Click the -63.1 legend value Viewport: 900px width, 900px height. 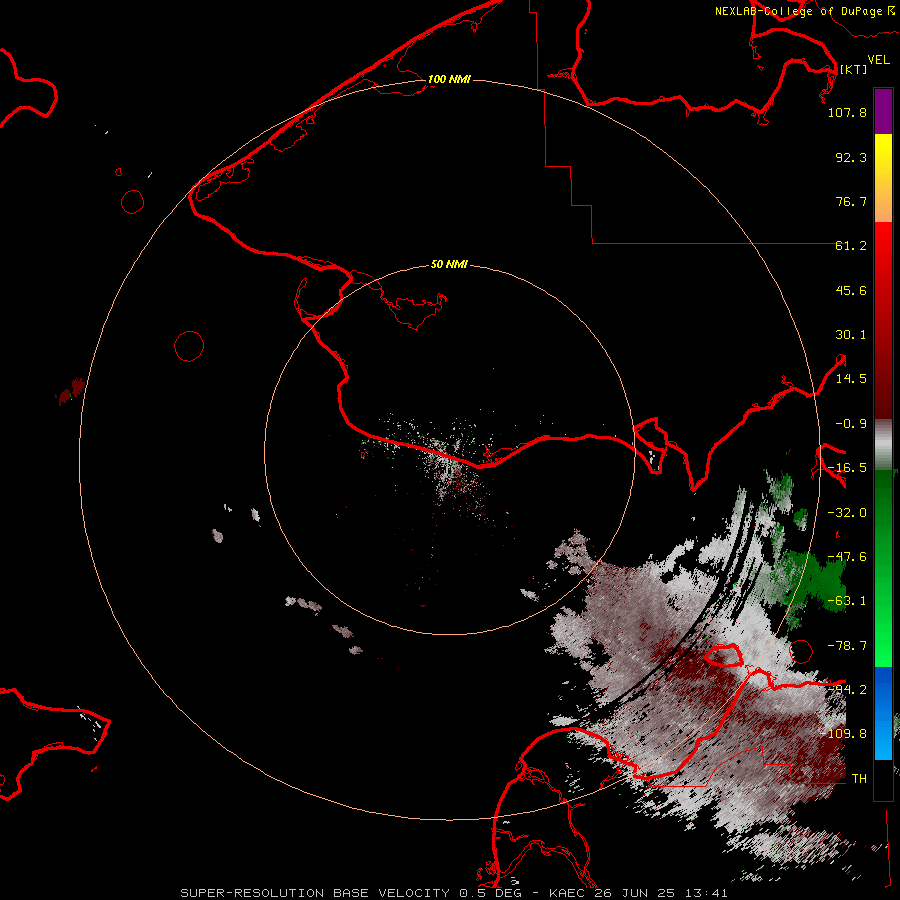[x=847, y=601]
